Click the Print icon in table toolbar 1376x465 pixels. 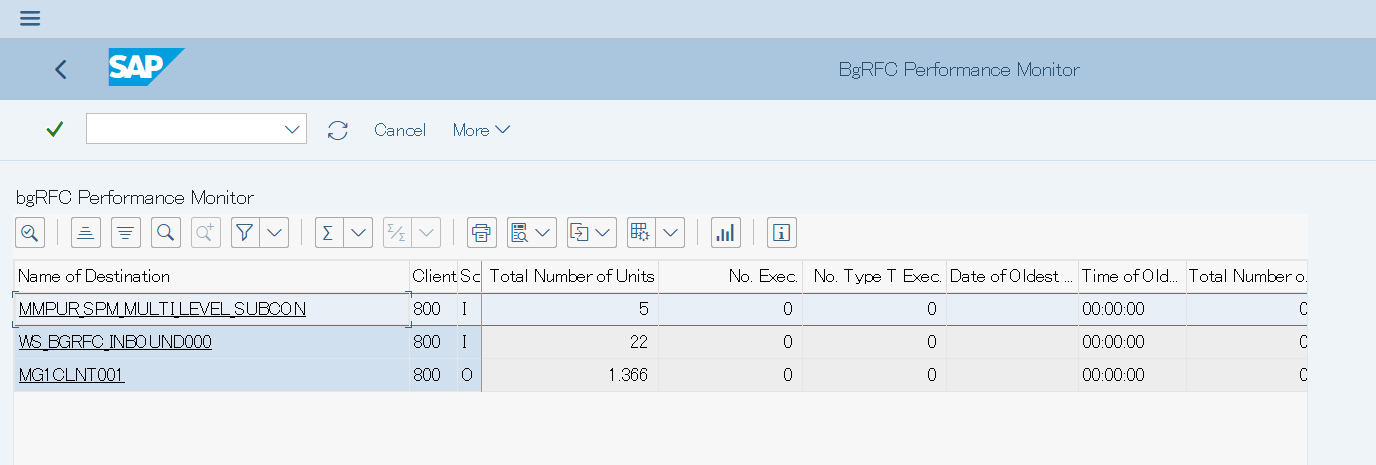click(482, 233)
